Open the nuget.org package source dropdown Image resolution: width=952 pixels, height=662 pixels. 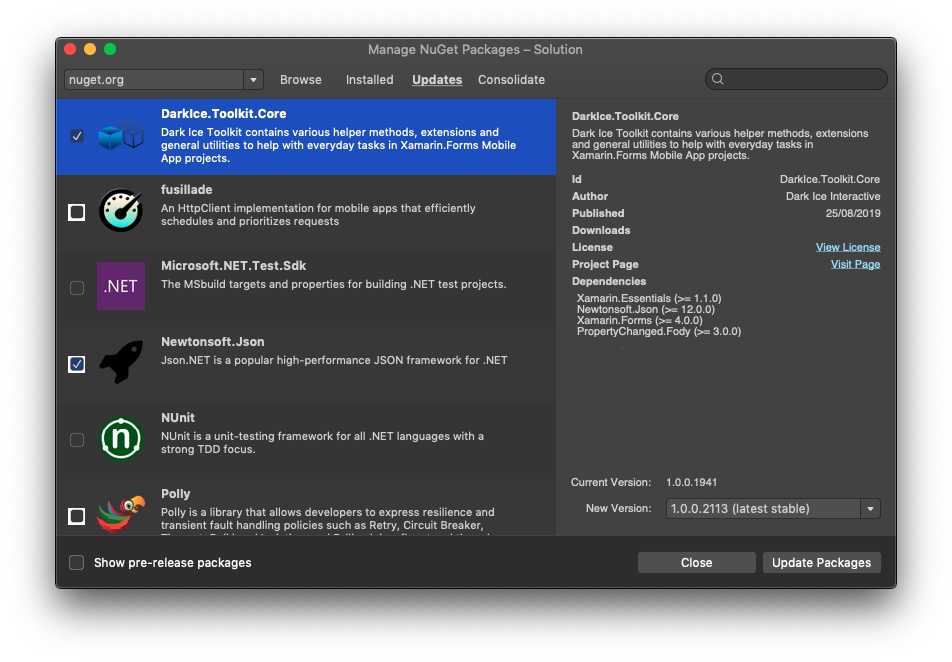click(x=163, y=80)
